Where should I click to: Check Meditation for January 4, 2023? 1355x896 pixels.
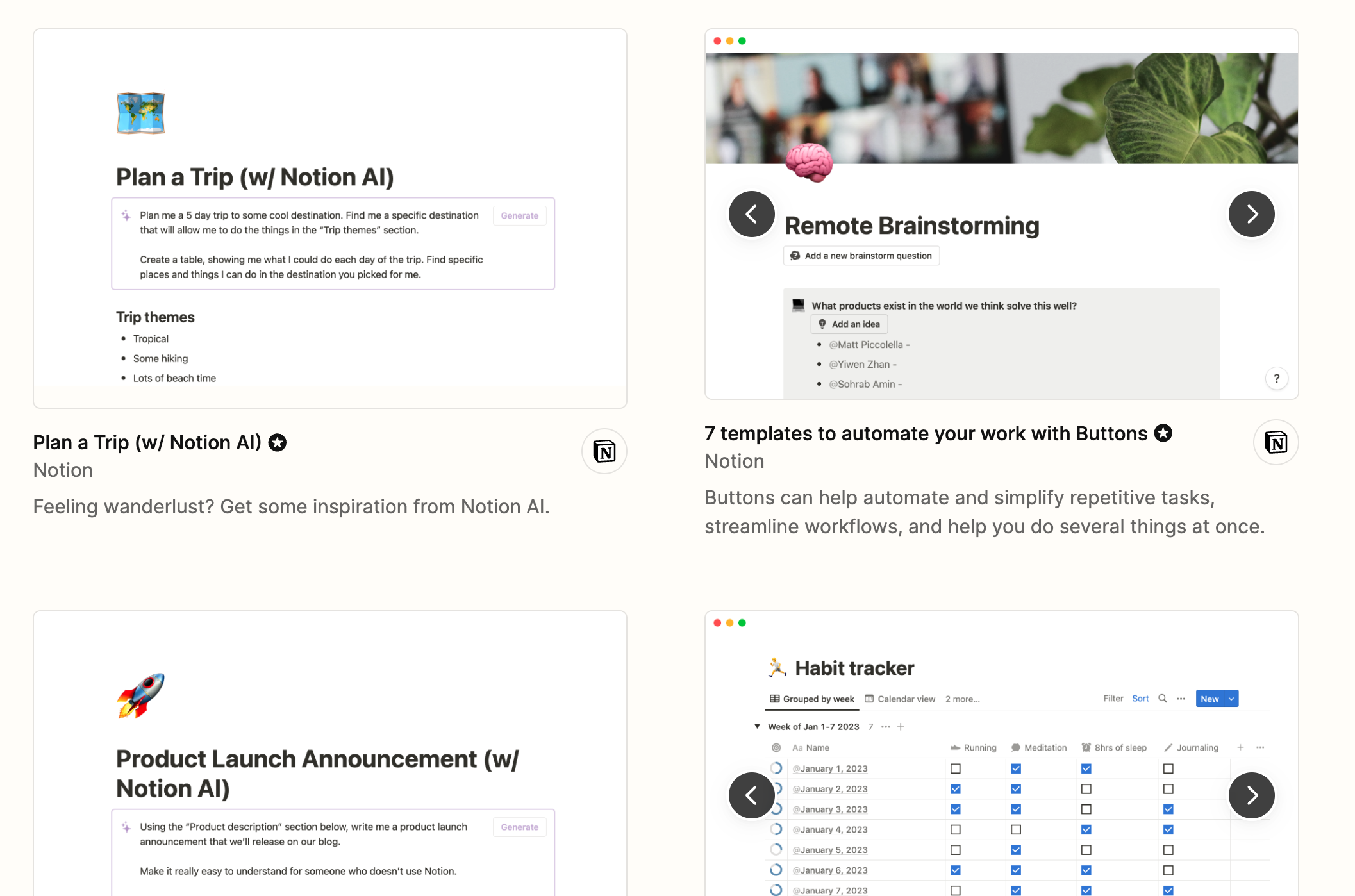coord(1016,830)
